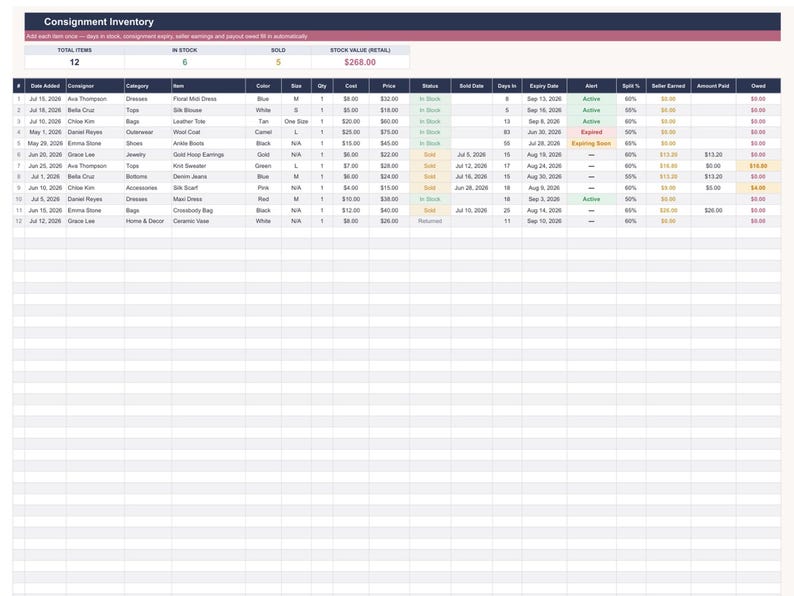The height and width of the screenshot is (596, 794).
Task: Click the 'Shoes' category cell
Action: click(147, 143)
